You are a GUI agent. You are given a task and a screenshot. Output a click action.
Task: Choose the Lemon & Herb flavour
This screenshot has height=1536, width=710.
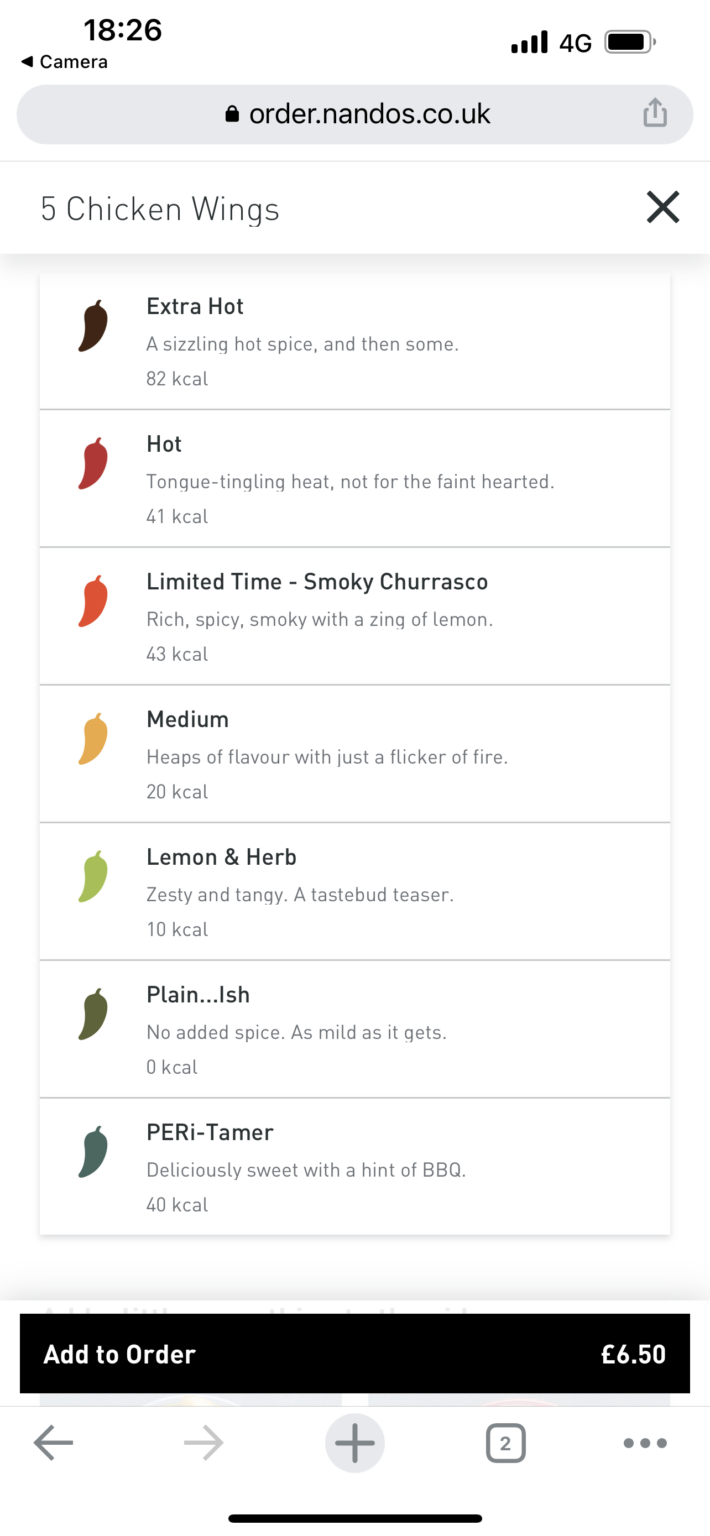click(x=355, y=892)
